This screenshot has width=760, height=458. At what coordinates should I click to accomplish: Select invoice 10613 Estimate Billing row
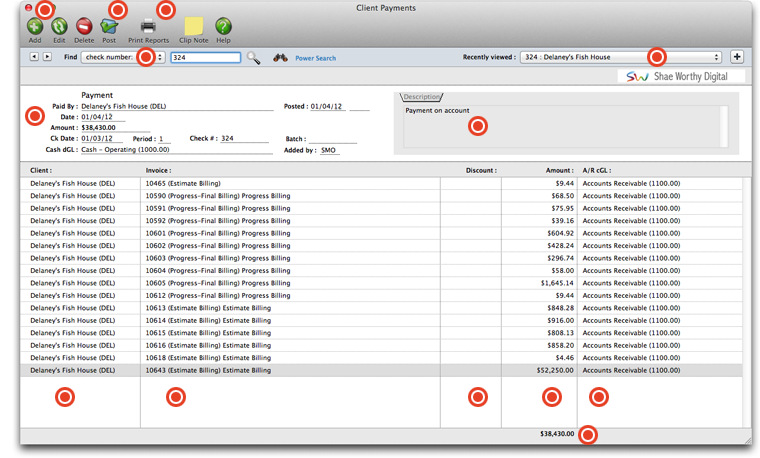[381, 308]
